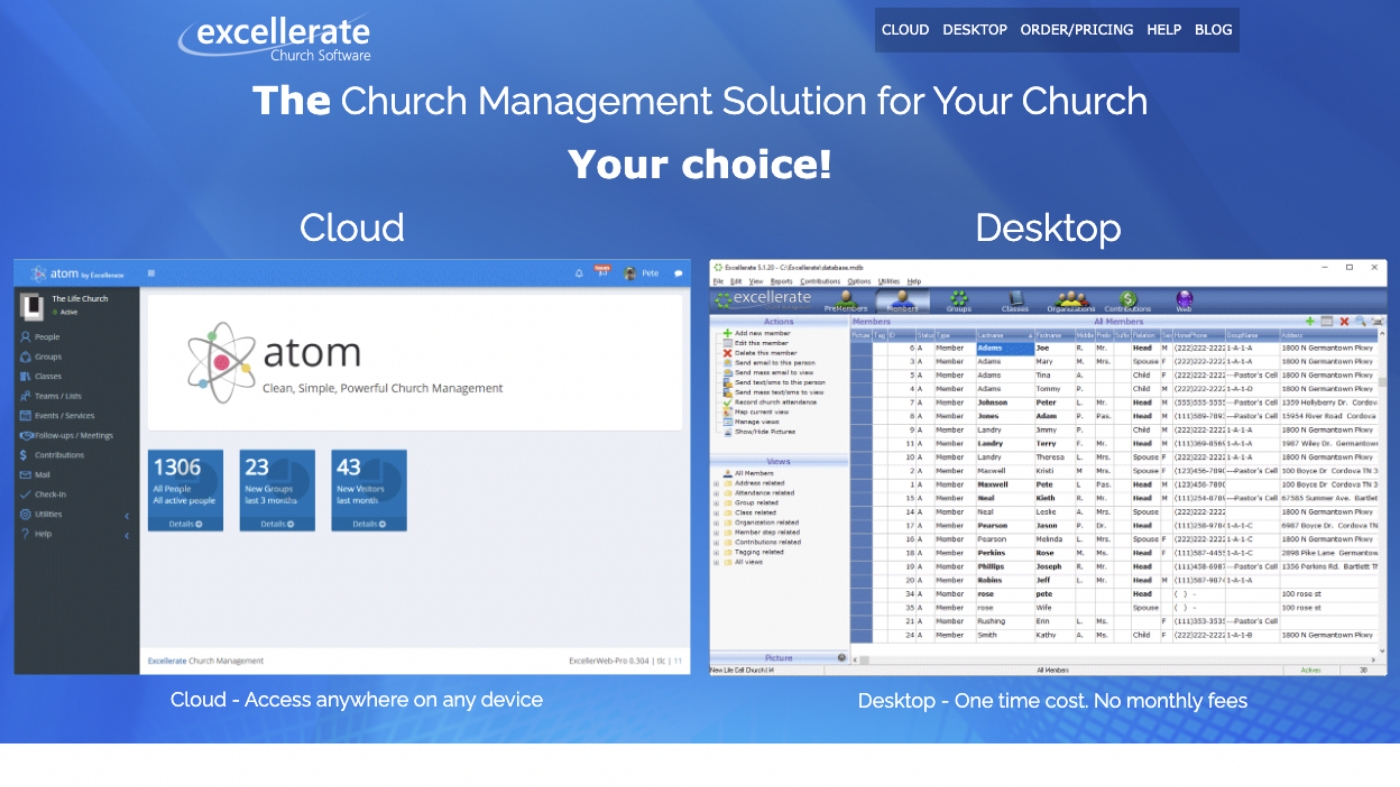Expand Utilities chevron in atom sidebar
The width and height of the screenshot is (1400, 787).
tap(127, 515)
